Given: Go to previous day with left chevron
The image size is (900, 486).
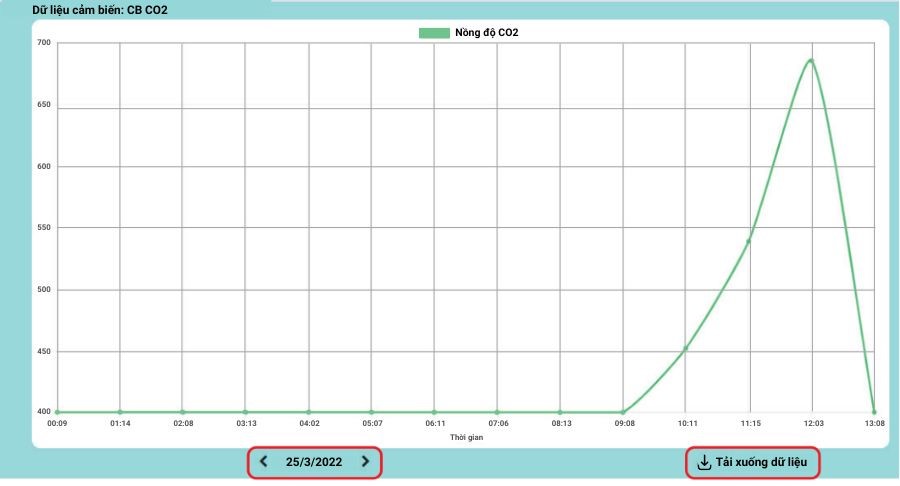Looking at the screenshot, I should pos(264,462).
